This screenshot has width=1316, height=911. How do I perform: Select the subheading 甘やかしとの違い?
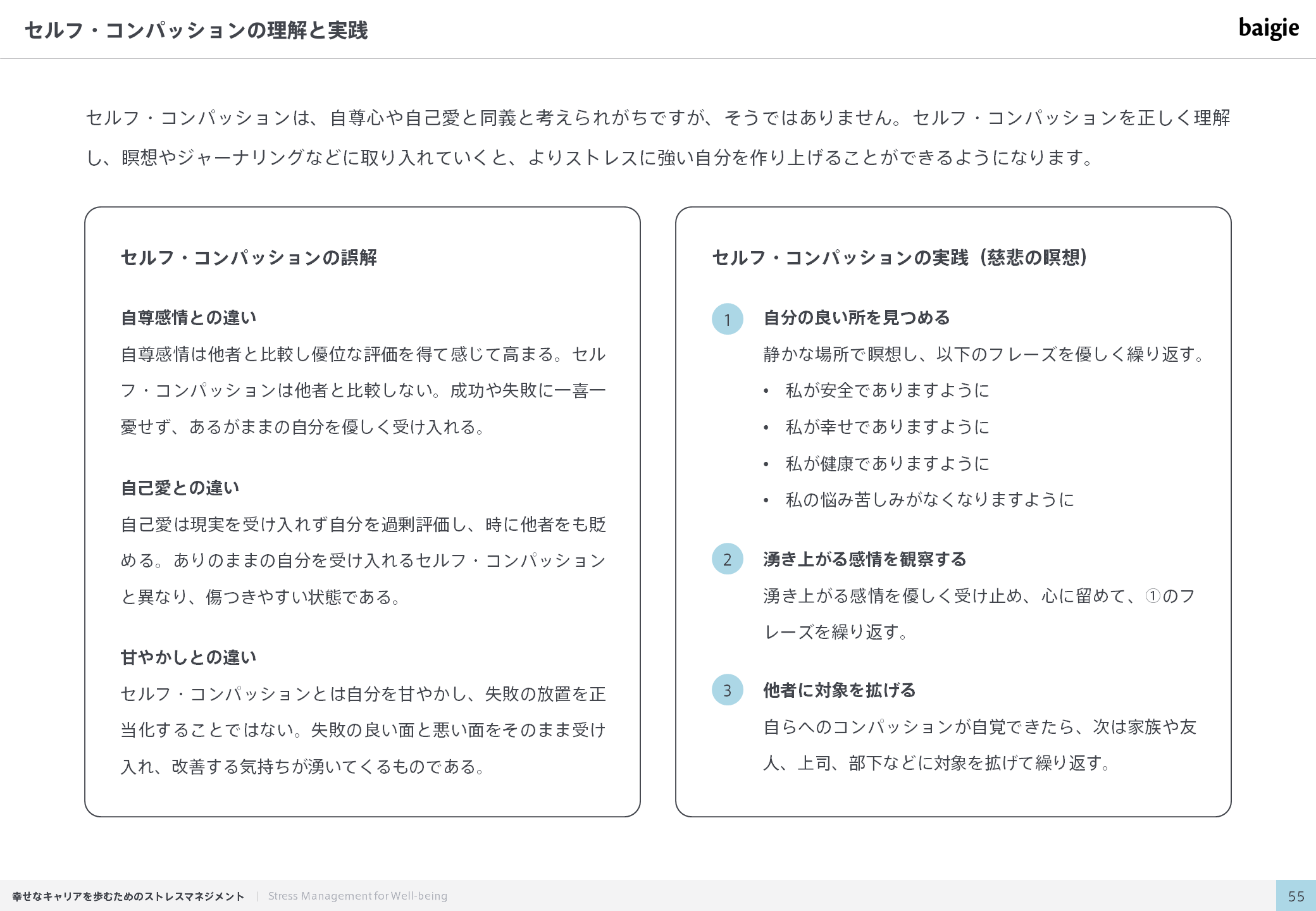[189, 657]
